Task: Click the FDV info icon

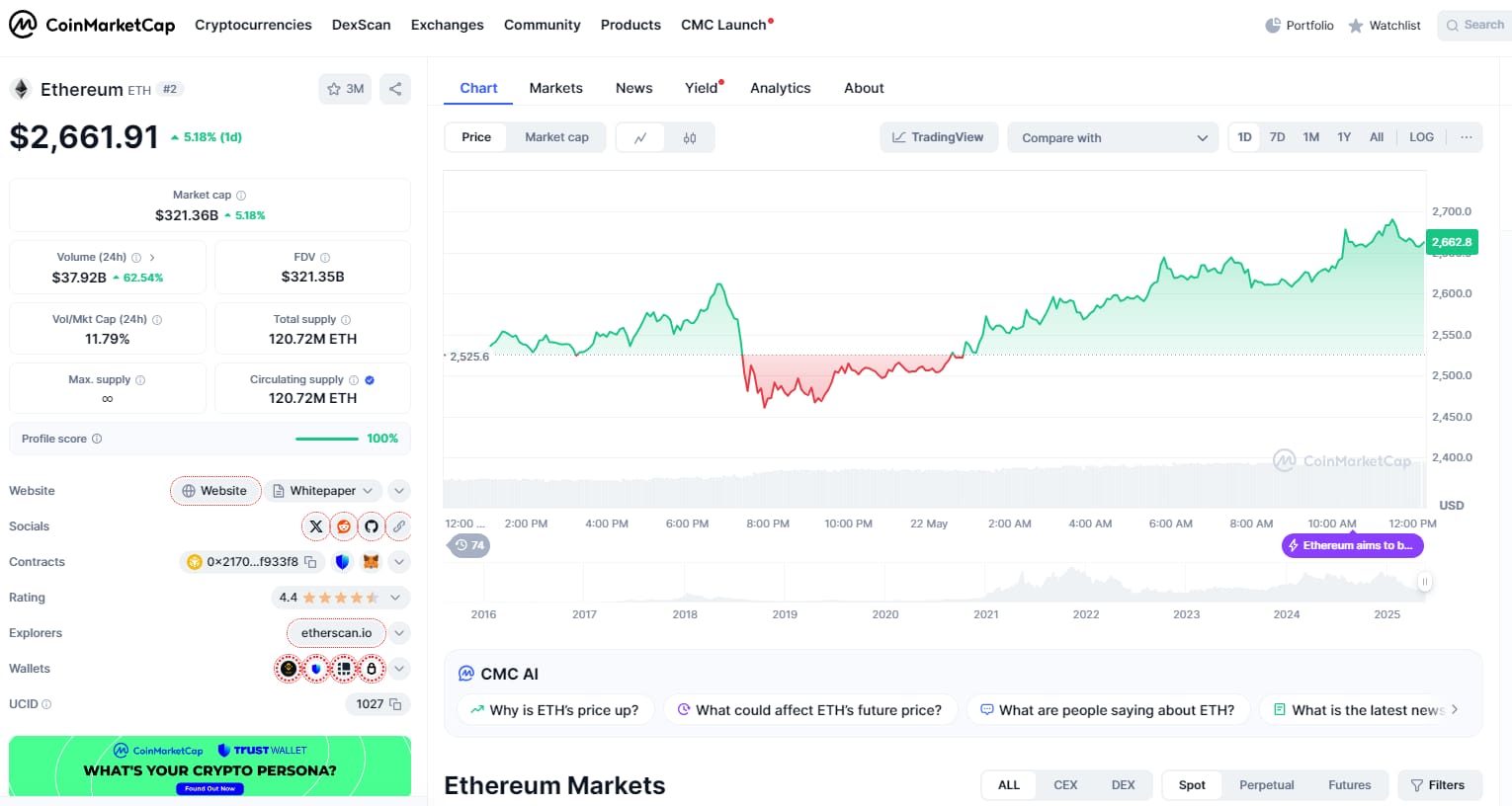Action: 325,258
